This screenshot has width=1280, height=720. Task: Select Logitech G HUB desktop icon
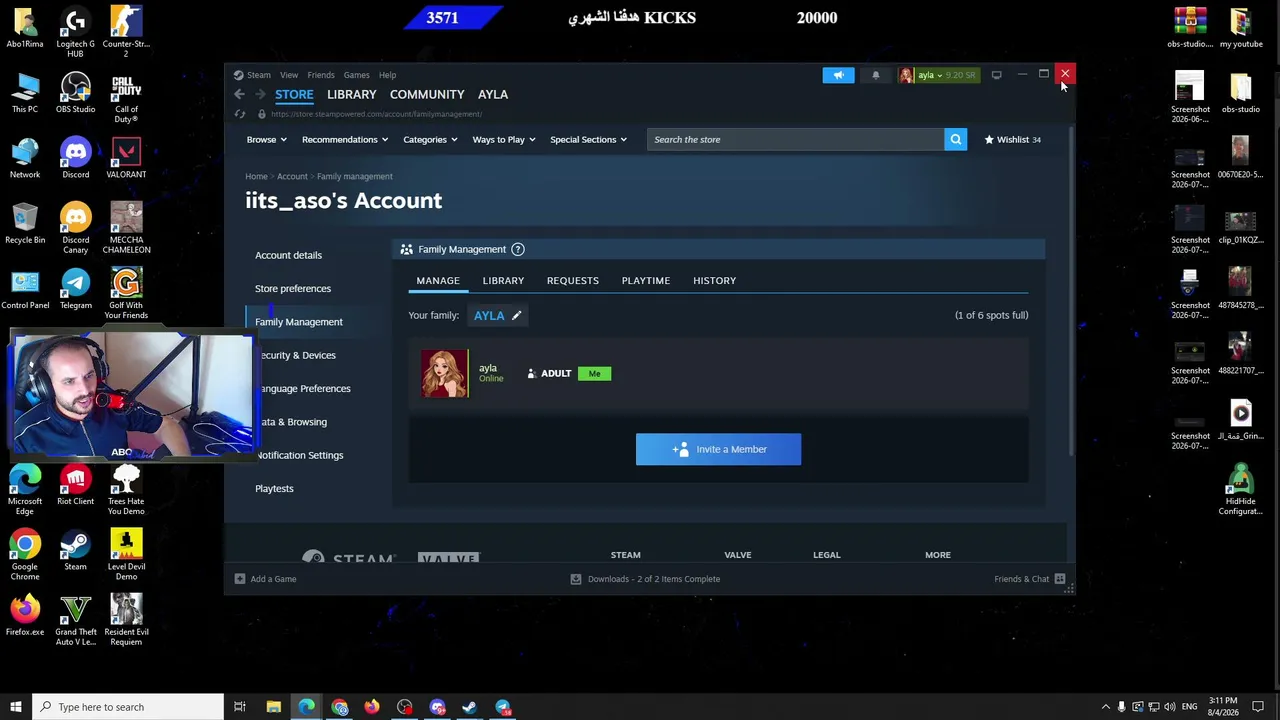click(x=75, y=33)
